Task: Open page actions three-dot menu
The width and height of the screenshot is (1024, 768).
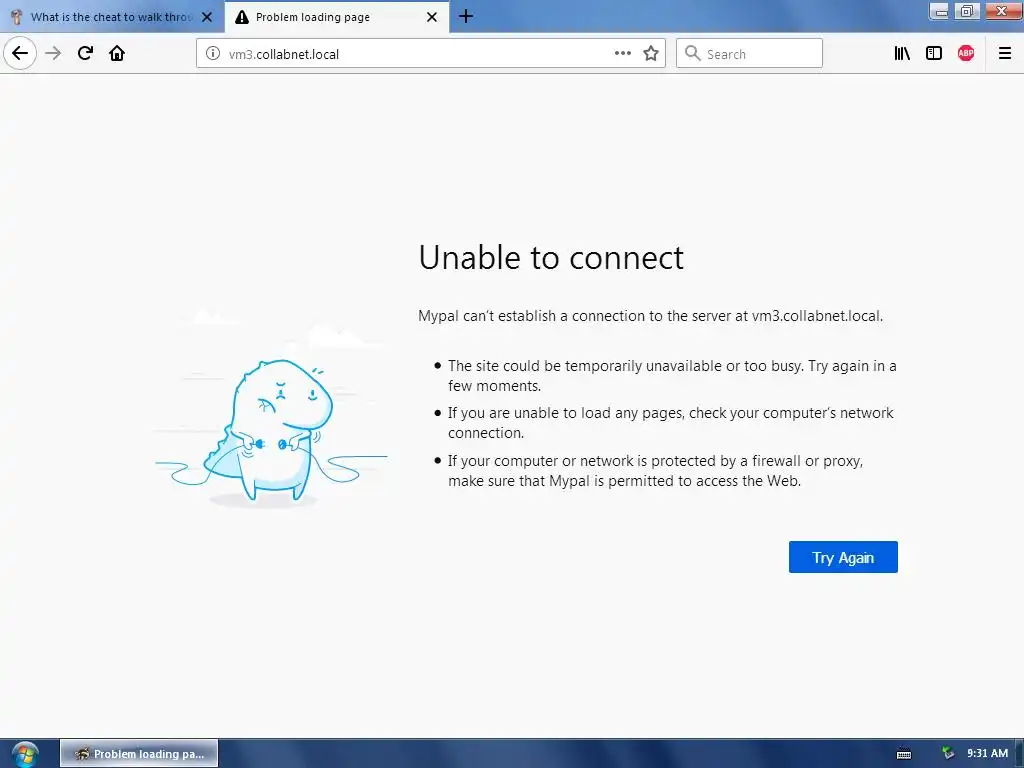Action: click(622, 54)
